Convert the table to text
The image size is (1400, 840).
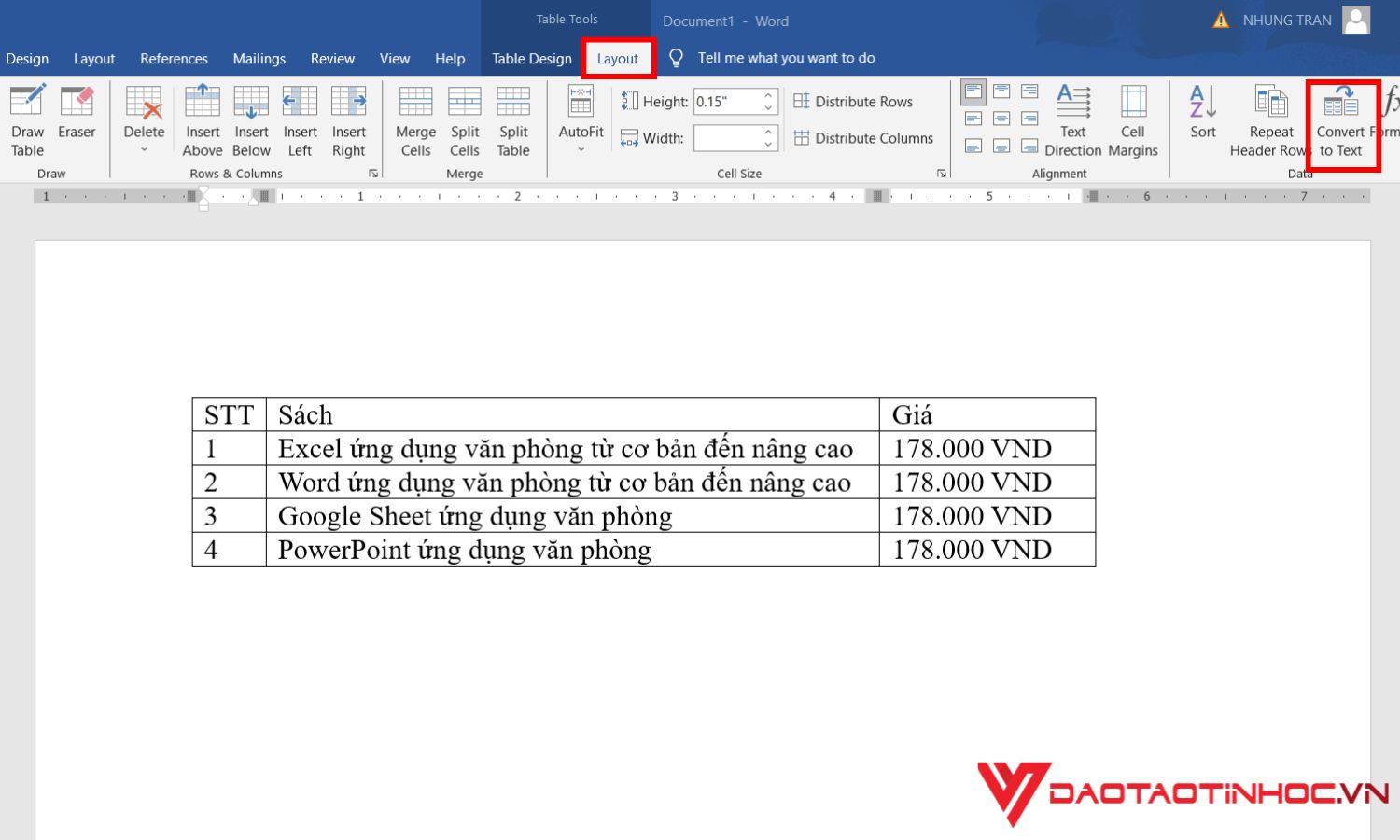click(x=1342, y=121)
